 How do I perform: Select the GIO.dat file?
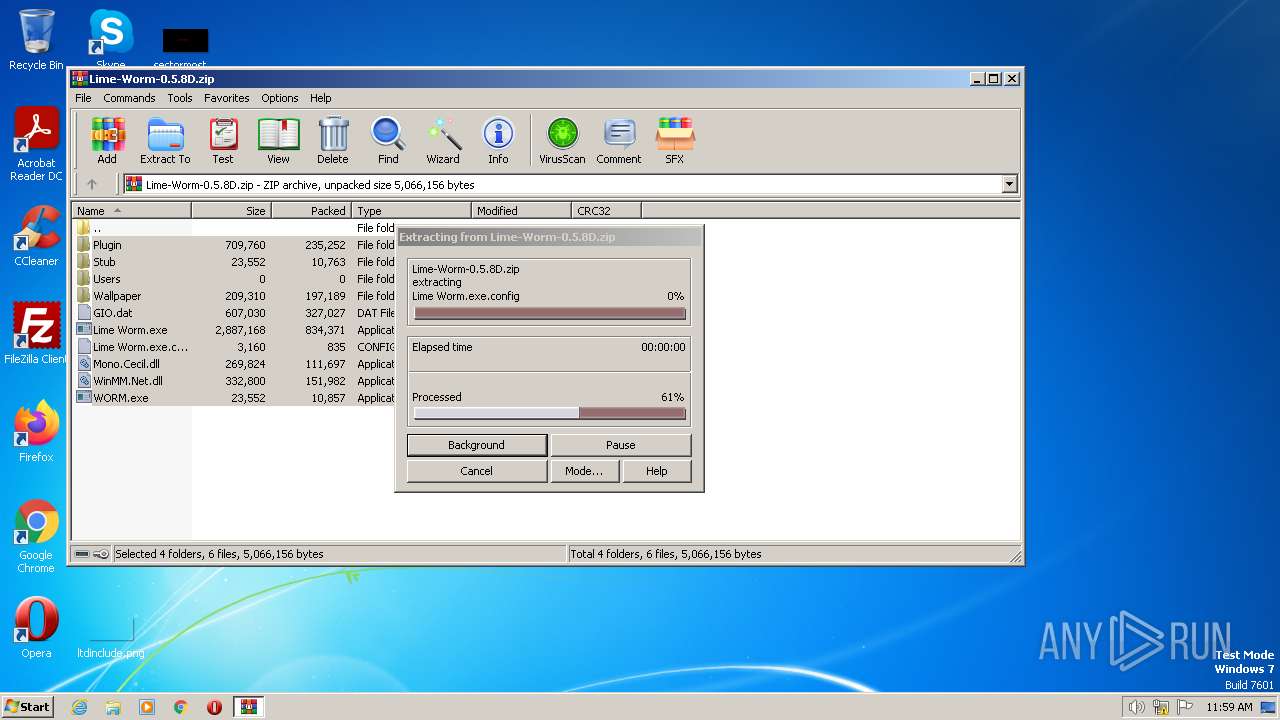pyautogui.click(x=235, y=313)
